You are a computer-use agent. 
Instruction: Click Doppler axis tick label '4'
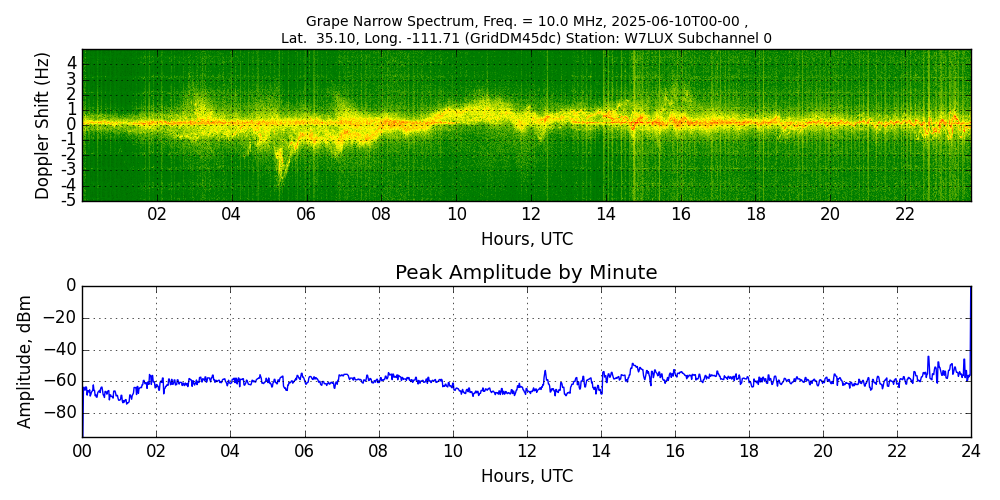73,64
